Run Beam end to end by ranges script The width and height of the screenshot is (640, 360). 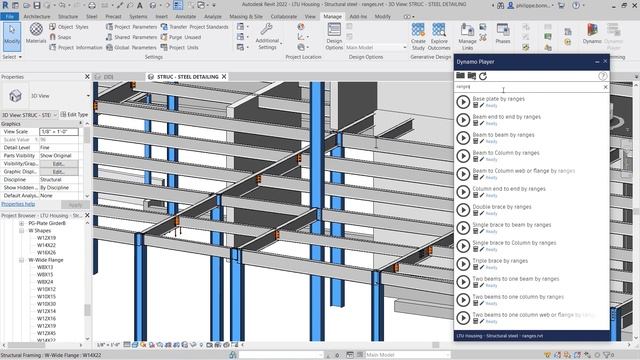[x=463, y=120]
